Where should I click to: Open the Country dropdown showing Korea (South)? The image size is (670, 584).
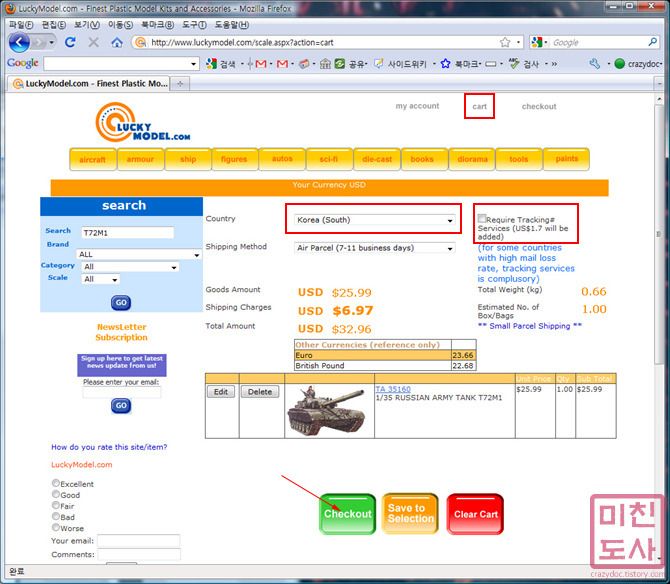tap(374, 220)
